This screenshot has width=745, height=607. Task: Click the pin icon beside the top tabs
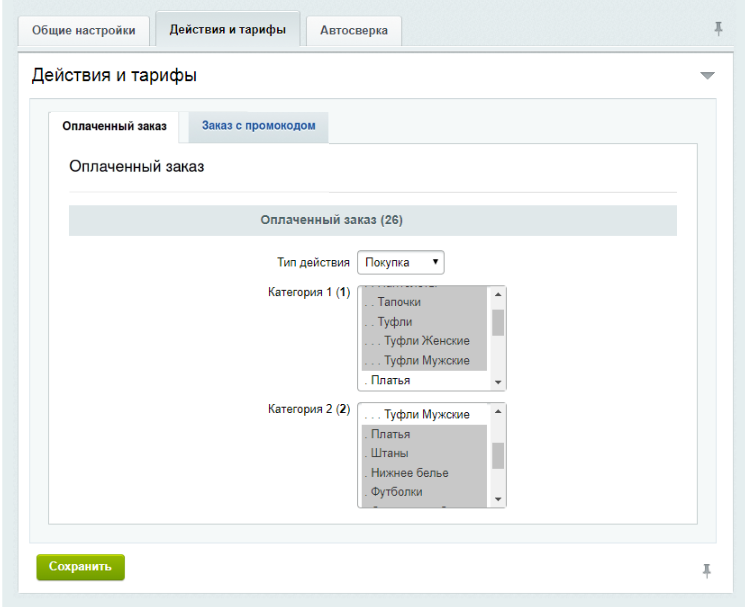point(718,29)
